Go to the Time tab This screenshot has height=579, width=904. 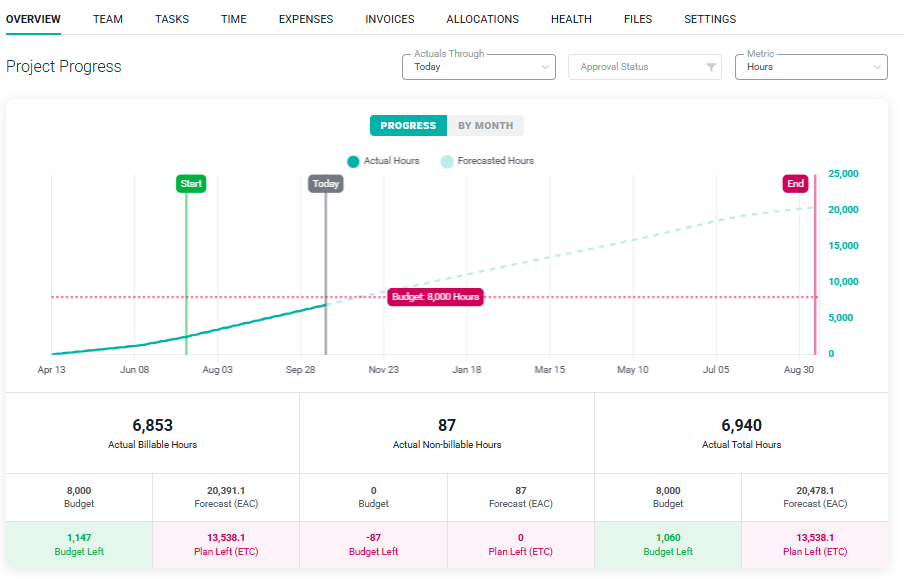233,19
